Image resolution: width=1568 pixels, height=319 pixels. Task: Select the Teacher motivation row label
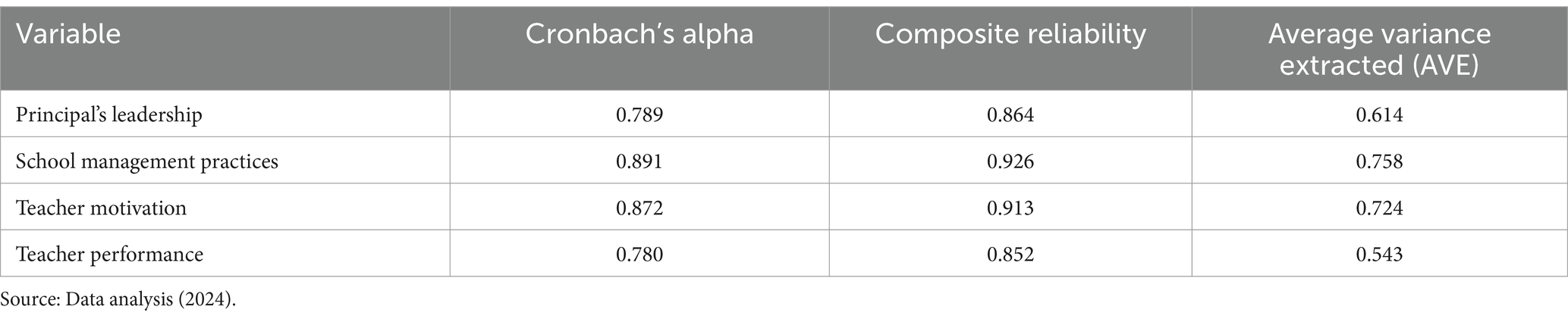pos(101,208)
